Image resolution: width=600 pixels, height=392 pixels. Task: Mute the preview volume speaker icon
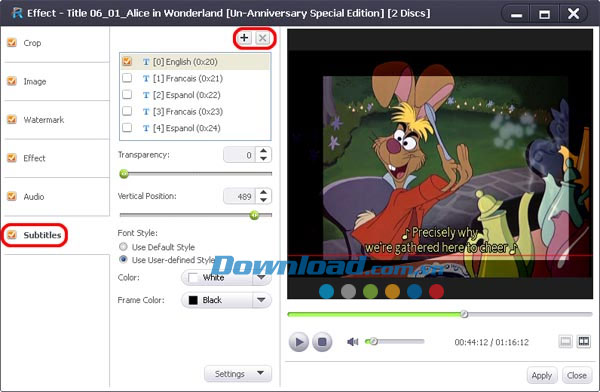352,341
